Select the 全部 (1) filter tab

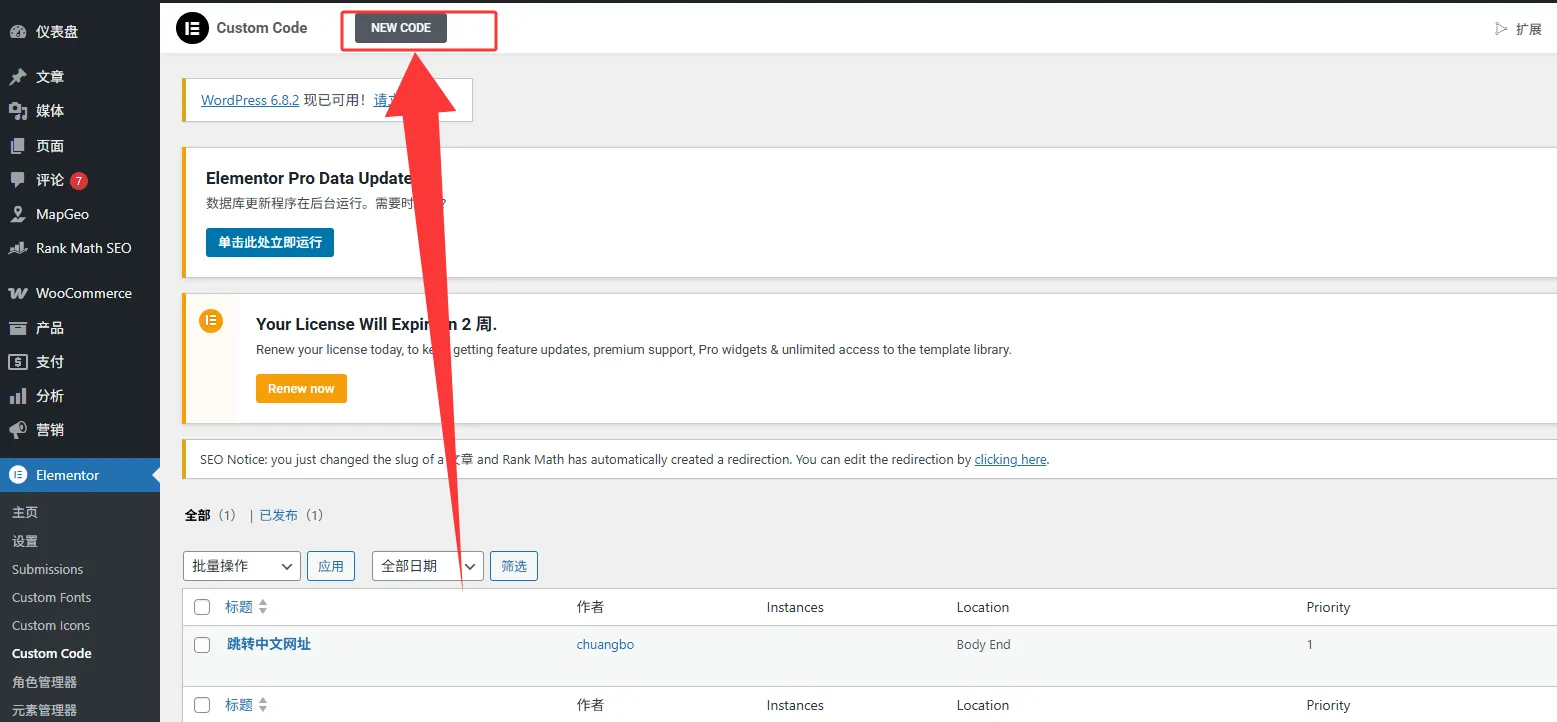pos(210,515)
